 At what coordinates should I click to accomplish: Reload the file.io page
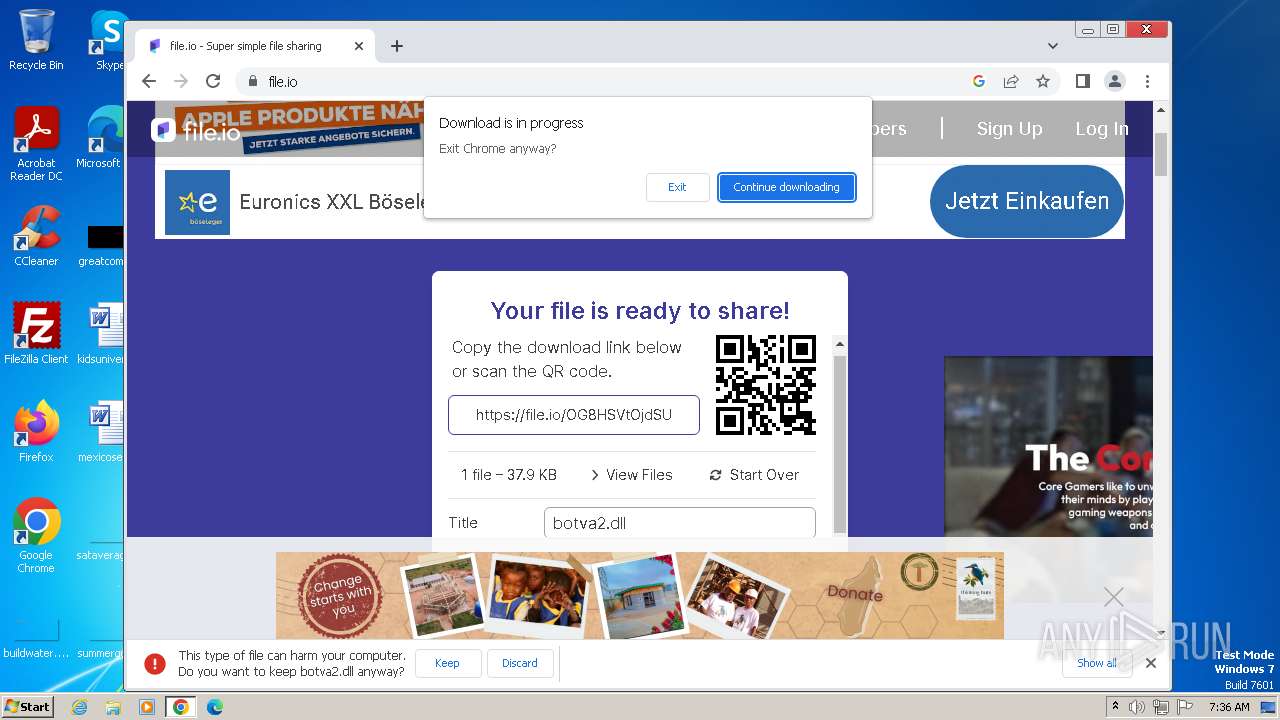pyautogui.click(x=213, y=81)
